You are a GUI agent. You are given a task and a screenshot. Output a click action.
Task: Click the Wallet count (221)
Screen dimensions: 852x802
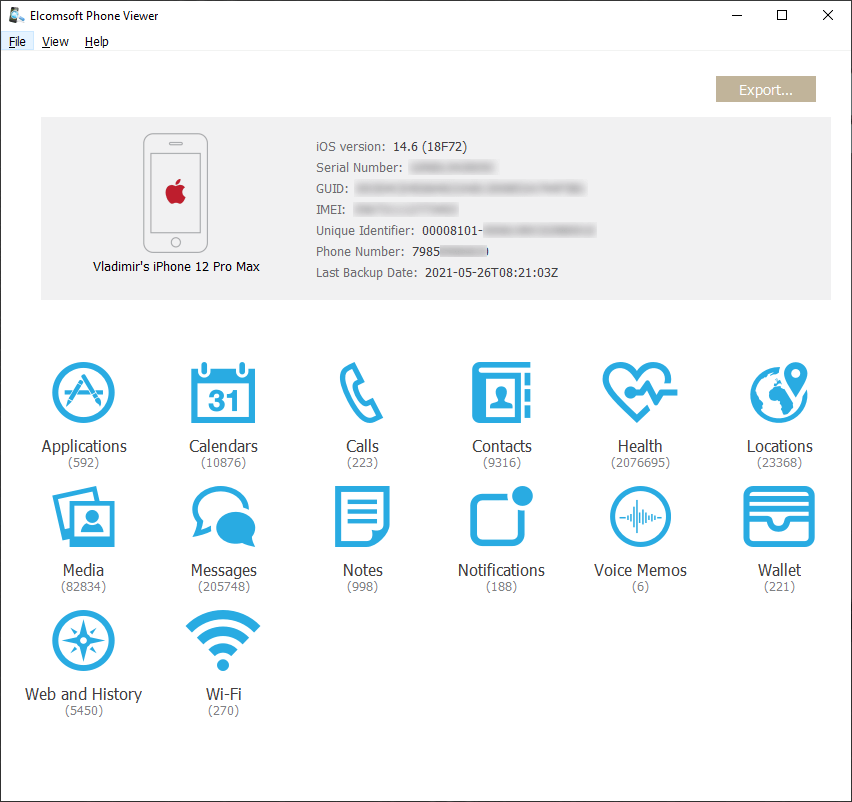point(779,586)
